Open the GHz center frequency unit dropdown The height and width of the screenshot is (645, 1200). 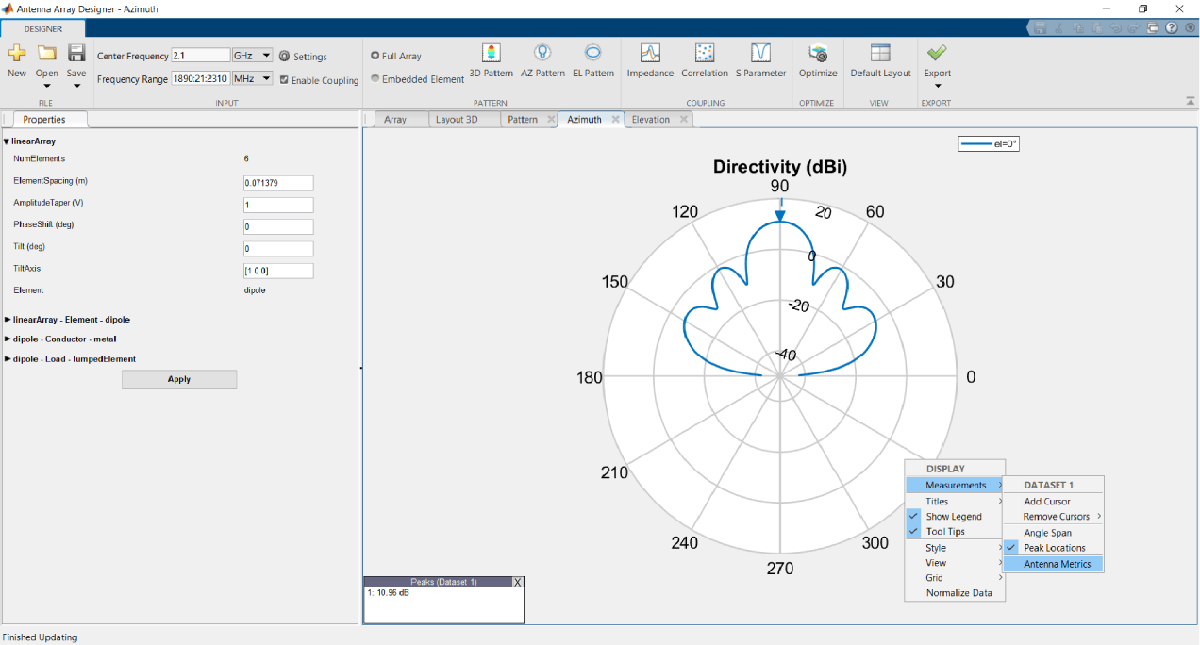coord(252,56)
